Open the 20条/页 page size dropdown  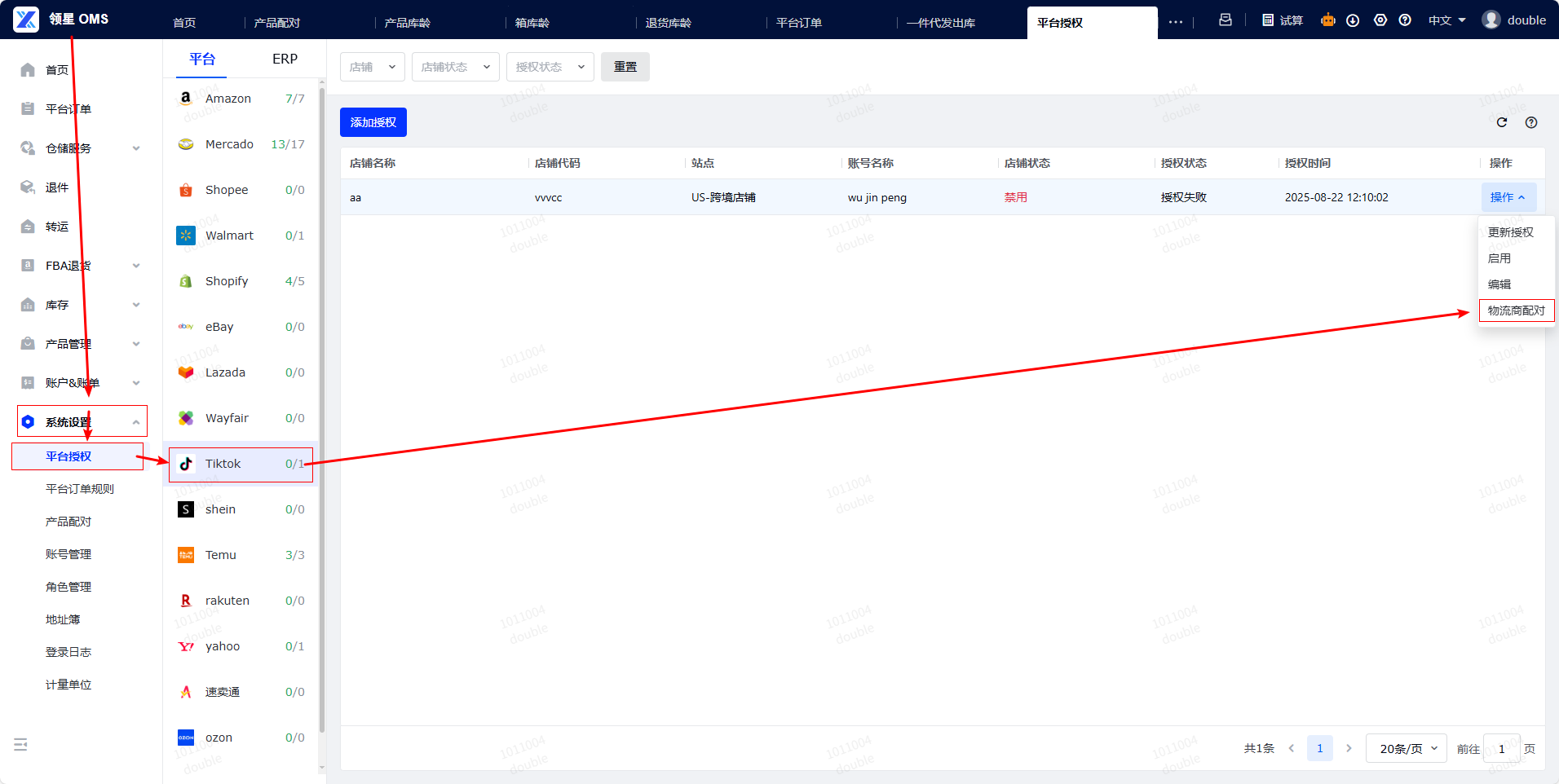pyautogui.click(x=1407, y=748)
